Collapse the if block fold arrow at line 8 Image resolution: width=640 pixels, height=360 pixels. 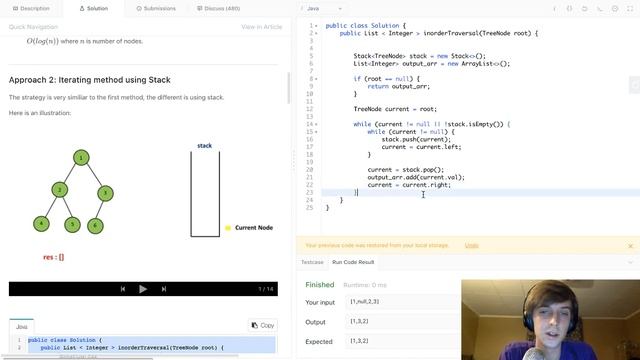pyautogui.click(x=316, y=79)
